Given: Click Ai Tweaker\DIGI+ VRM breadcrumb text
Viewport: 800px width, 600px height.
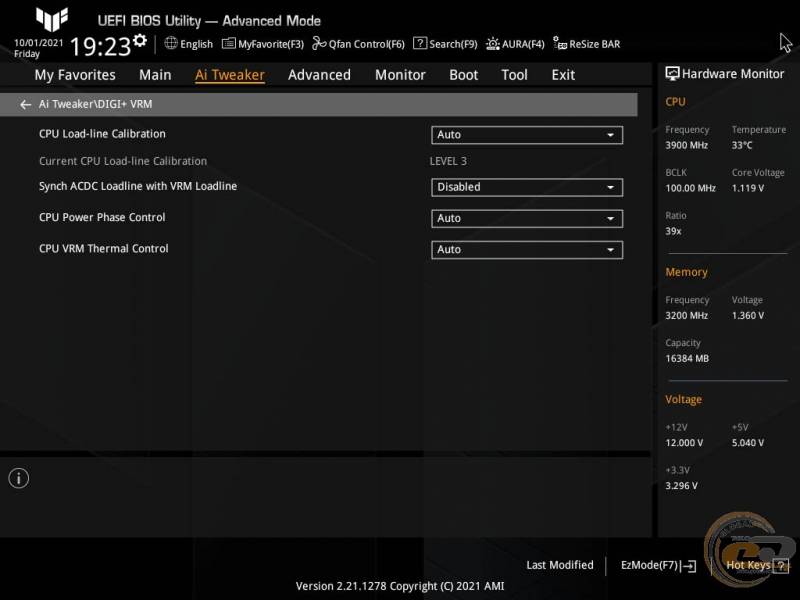Looking at the screenshot, I should 95,104.
